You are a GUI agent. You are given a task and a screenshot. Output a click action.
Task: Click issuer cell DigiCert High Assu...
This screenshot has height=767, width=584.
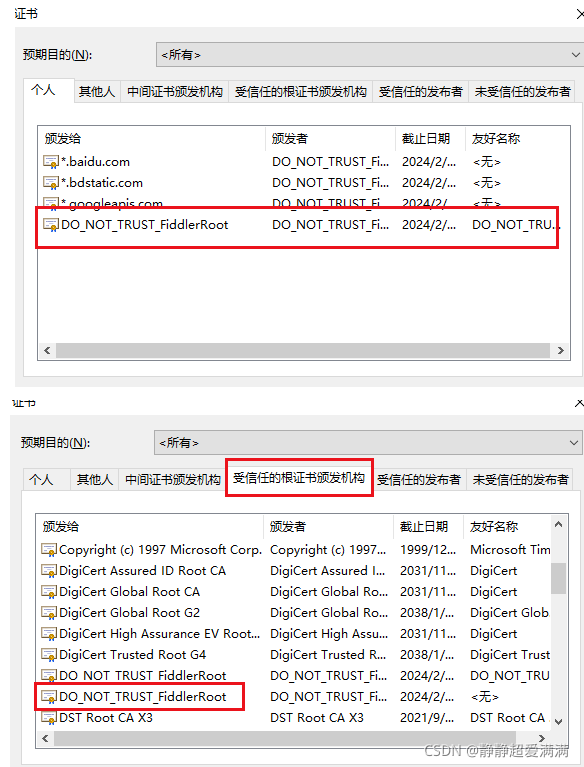[x=329, y=634]
